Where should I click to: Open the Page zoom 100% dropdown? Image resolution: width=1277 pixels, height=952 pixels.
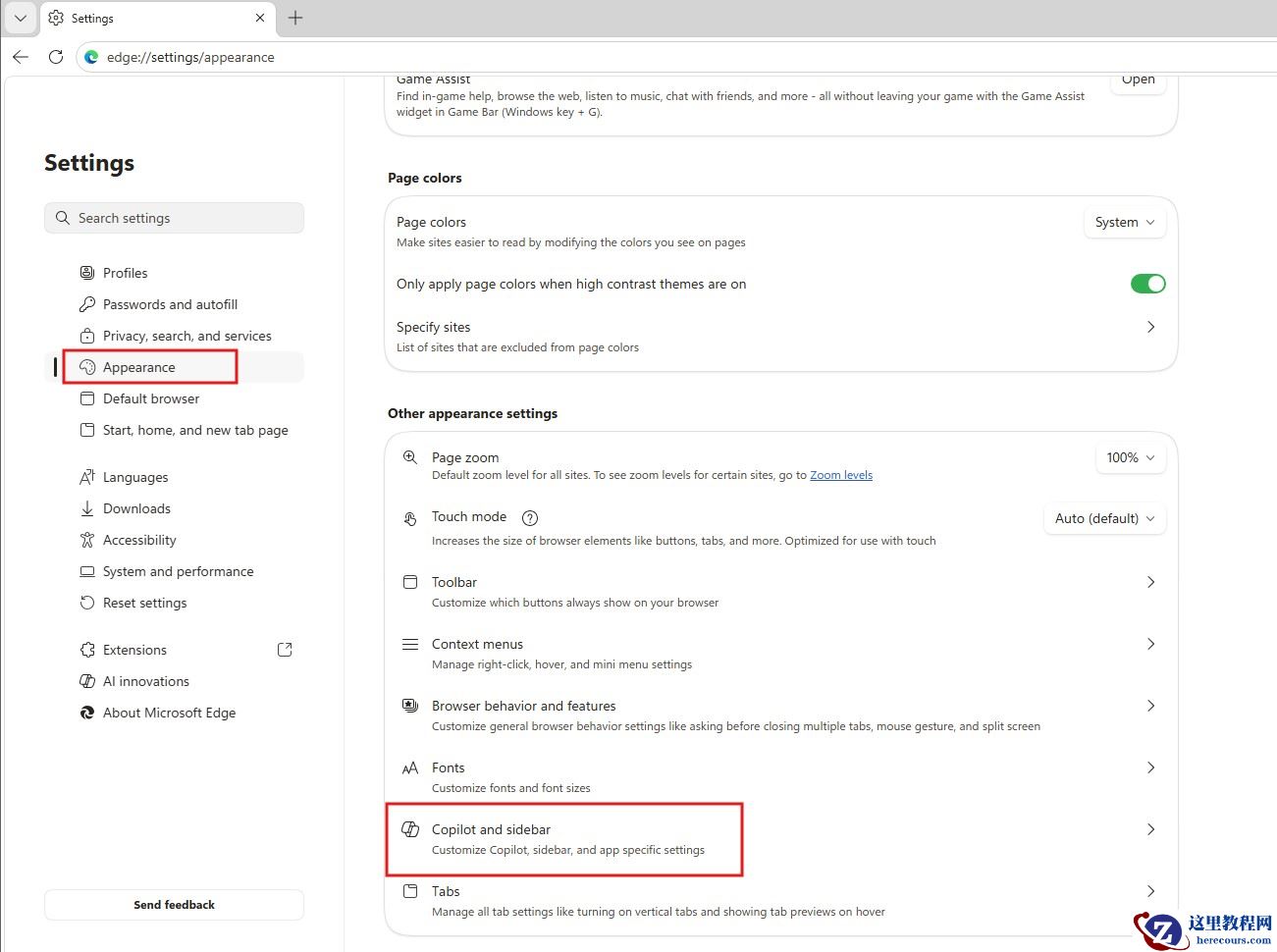1131,457
